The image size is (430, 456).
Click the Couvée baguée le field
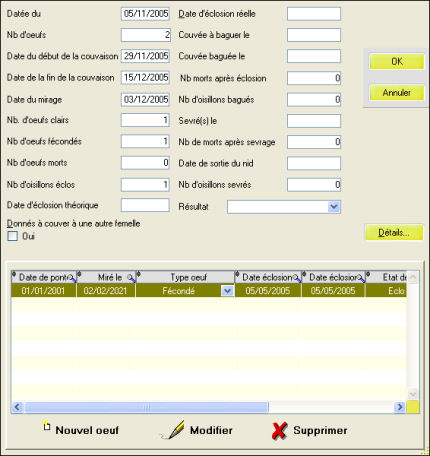tap(314, 56)
